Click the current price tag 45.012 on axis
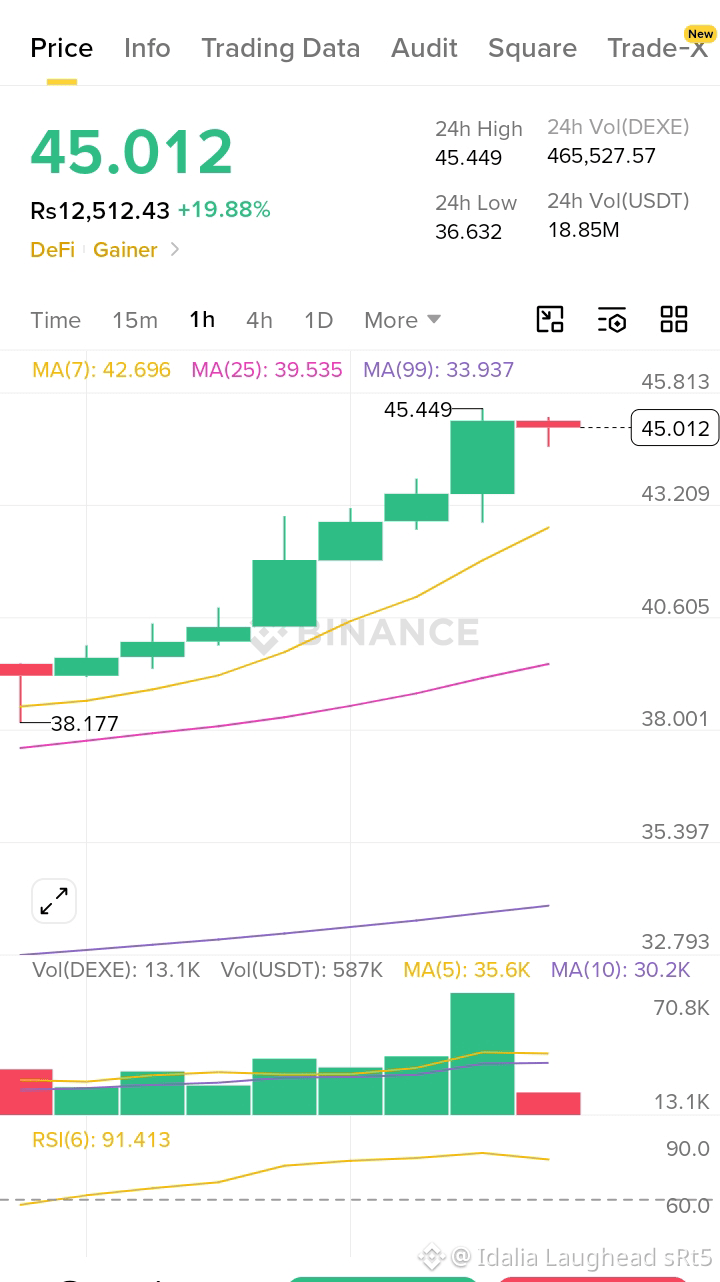 [675, 428]
